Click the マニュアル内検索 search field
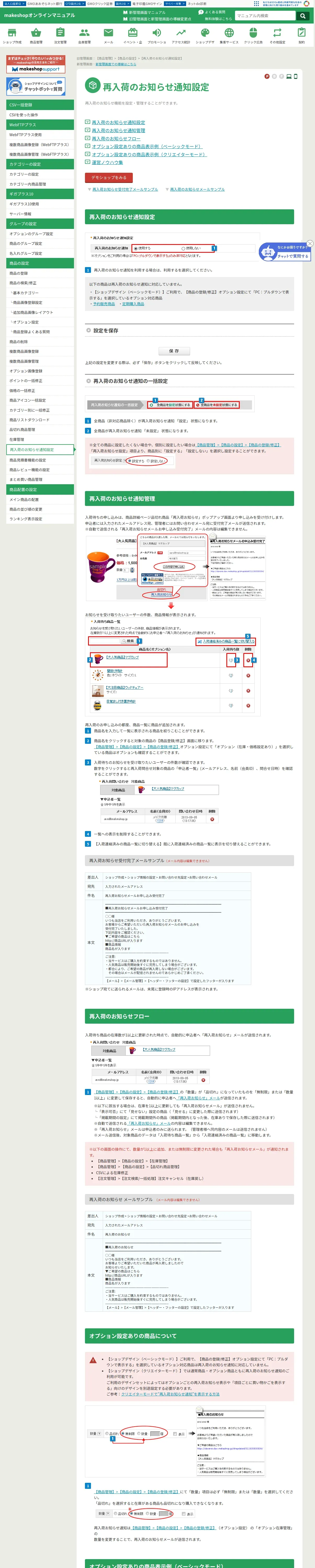315x1568 pixels. click(265, 16)
